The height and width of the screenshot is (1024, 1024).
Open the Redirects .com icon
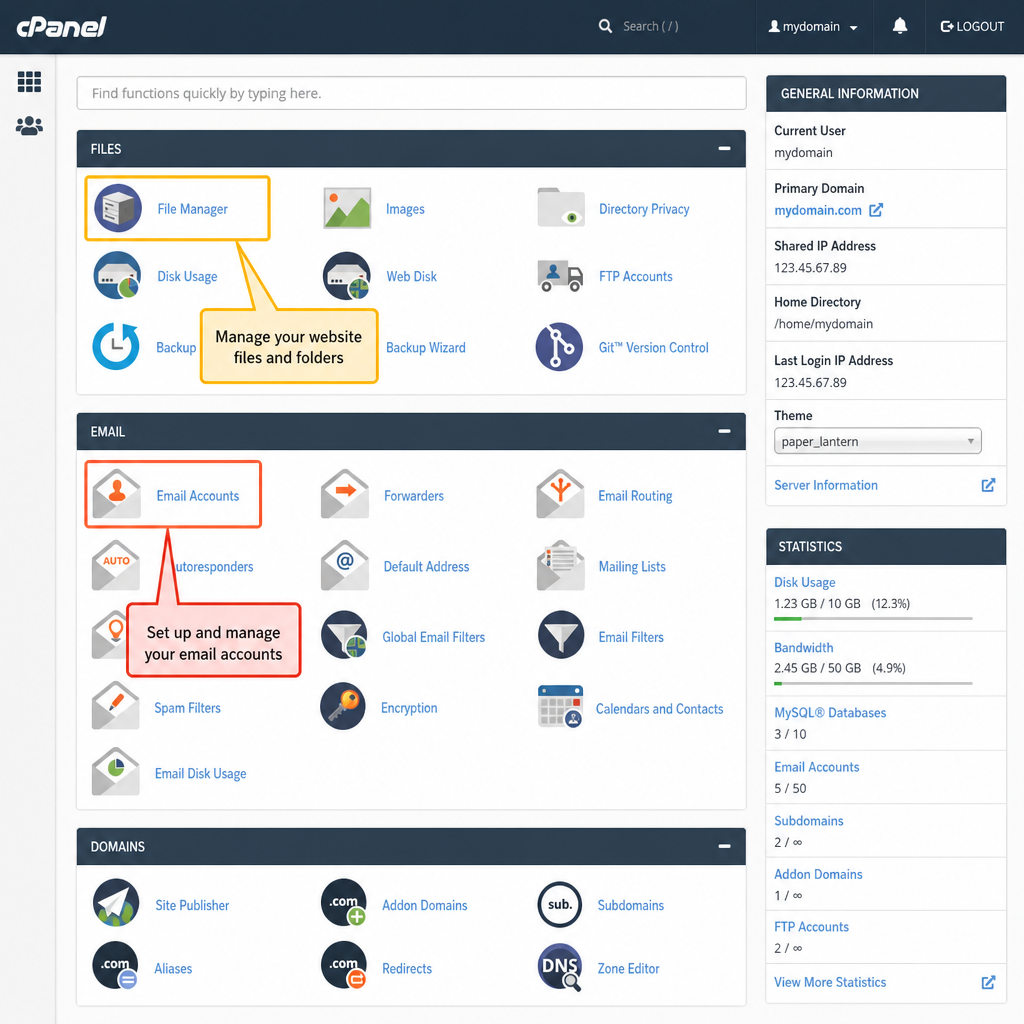coord(344,966)
